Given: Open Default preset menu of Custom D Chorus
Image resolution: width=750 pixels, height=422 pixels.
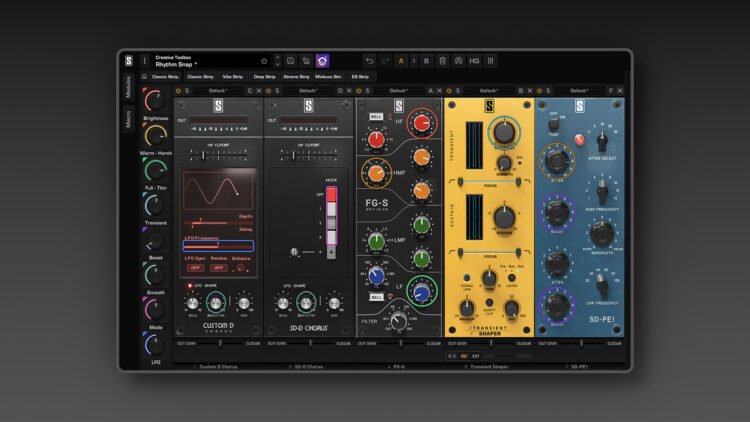Looking at the screenshot, I should [x=218, y=90].
